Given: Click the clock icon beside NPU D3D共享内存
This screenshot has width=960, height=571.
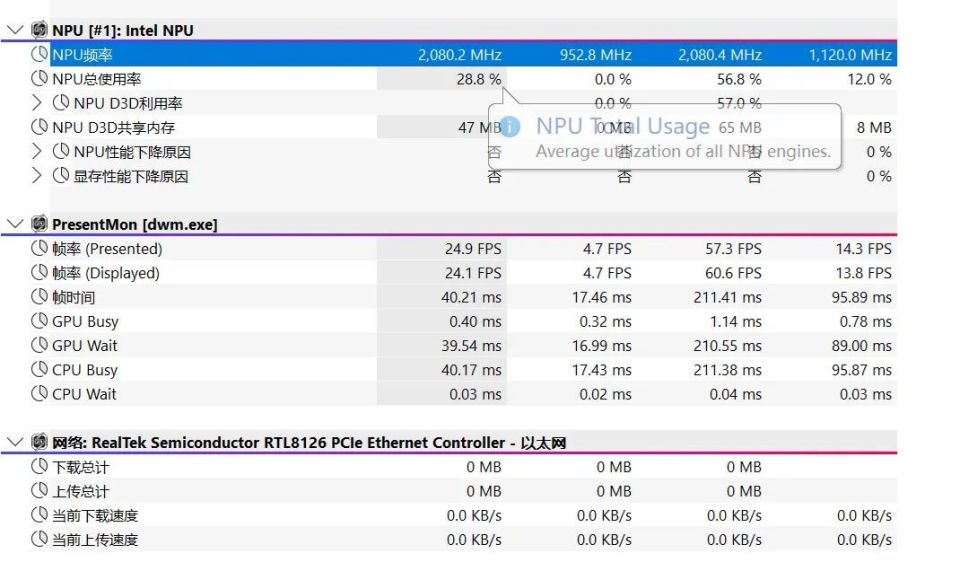Looking at the screenshot, I should click(40, 127).
